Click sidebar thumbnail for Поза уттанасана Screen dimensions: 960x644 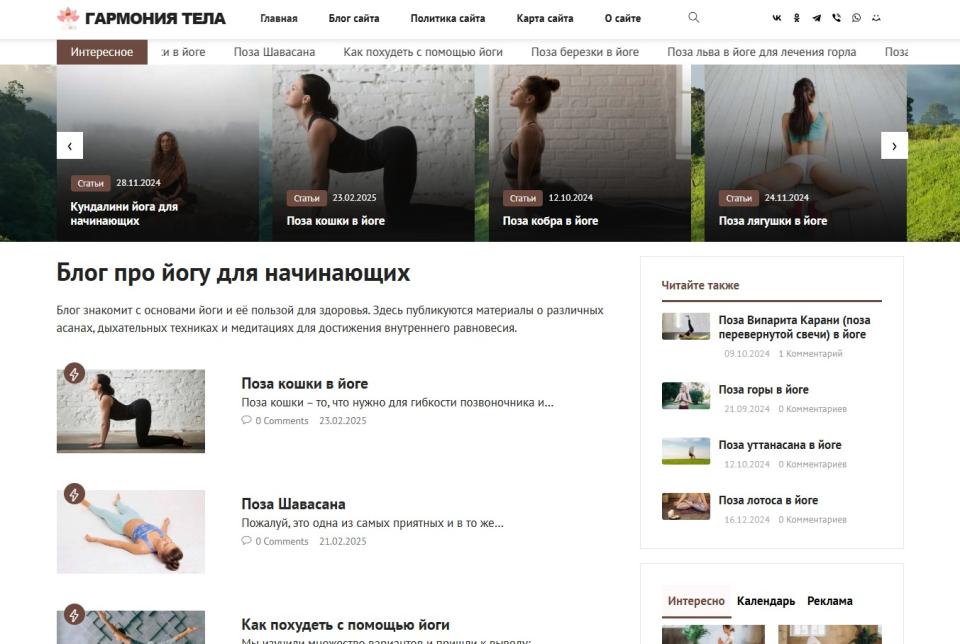686,451
